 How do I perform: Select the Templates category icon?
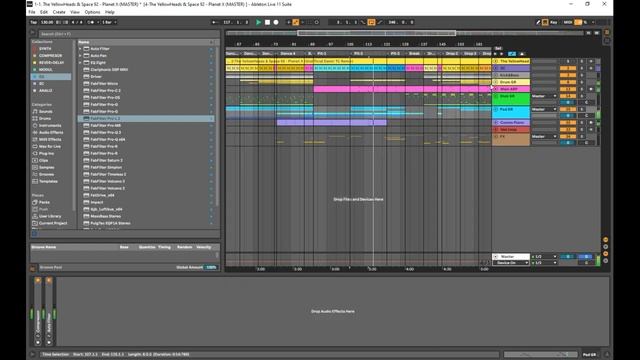pos(35,181)
